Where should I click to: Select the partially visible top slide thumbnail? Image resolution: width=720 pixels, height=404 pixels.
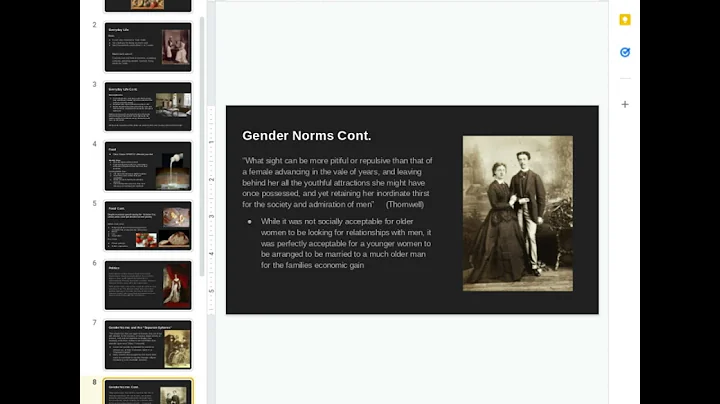point(148,6)
